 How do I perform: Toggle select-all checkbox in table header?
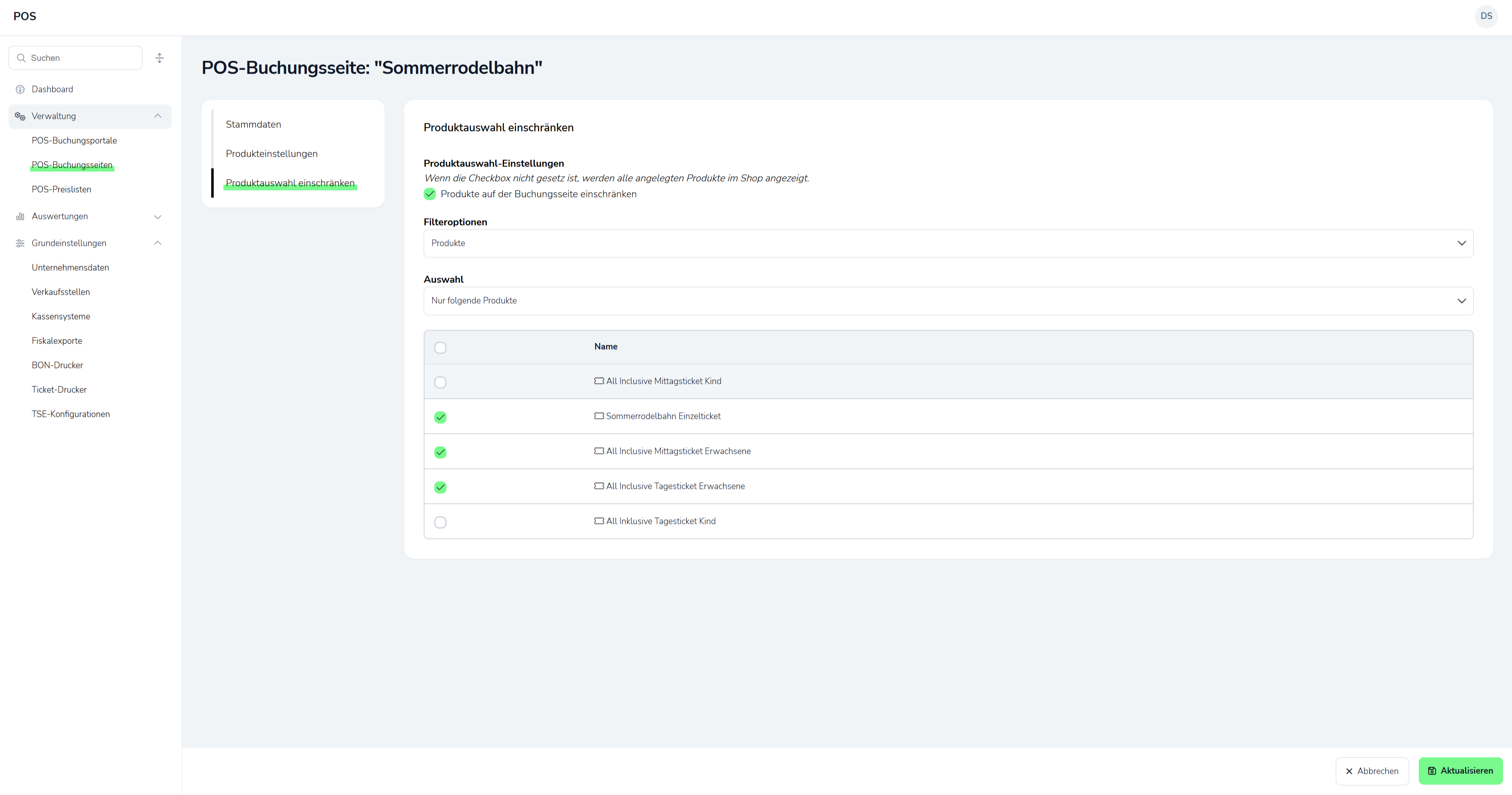(440, 348)
